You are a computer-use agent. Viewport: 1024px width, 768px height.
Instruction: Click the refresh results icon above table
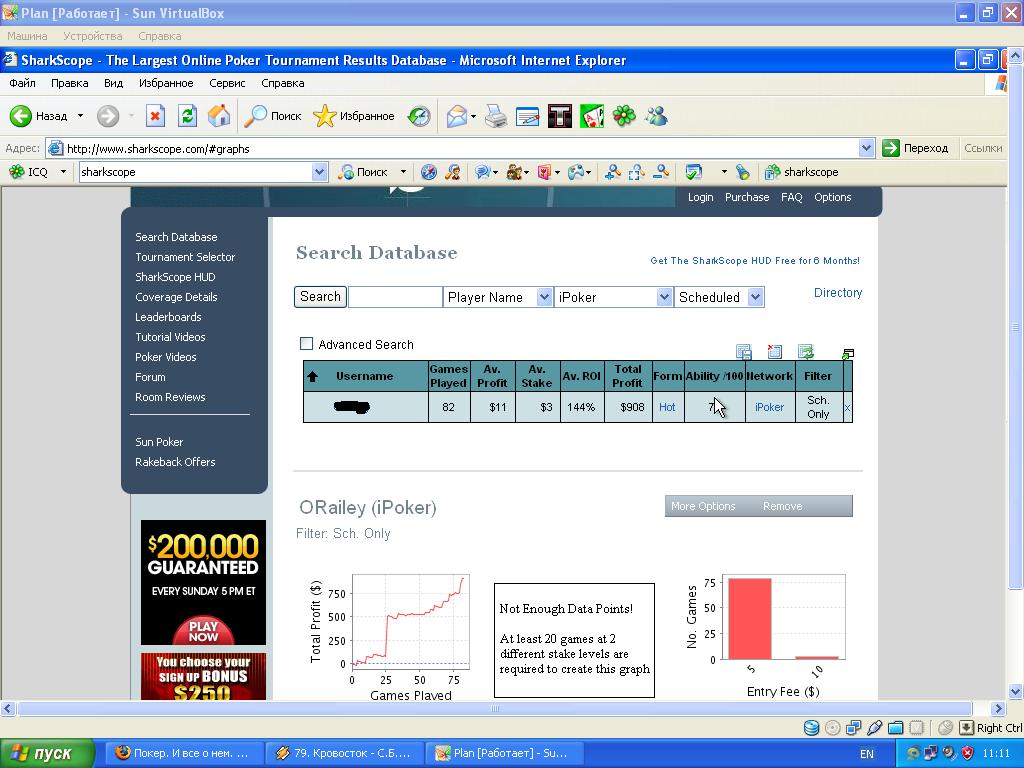(x=805, y=352)
